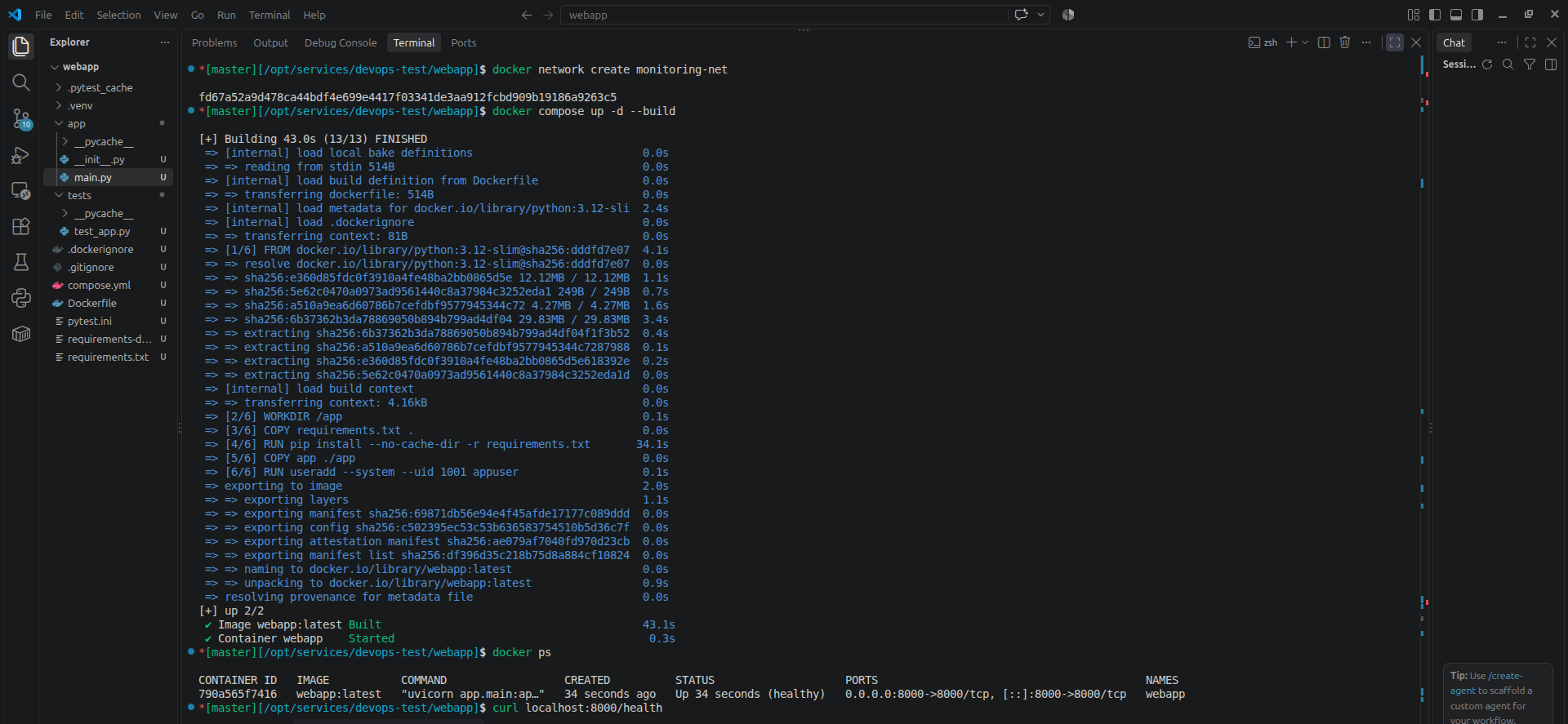Kill terminal with the trash icon
1568x724 pixels.
click(x=1345, y=42)
